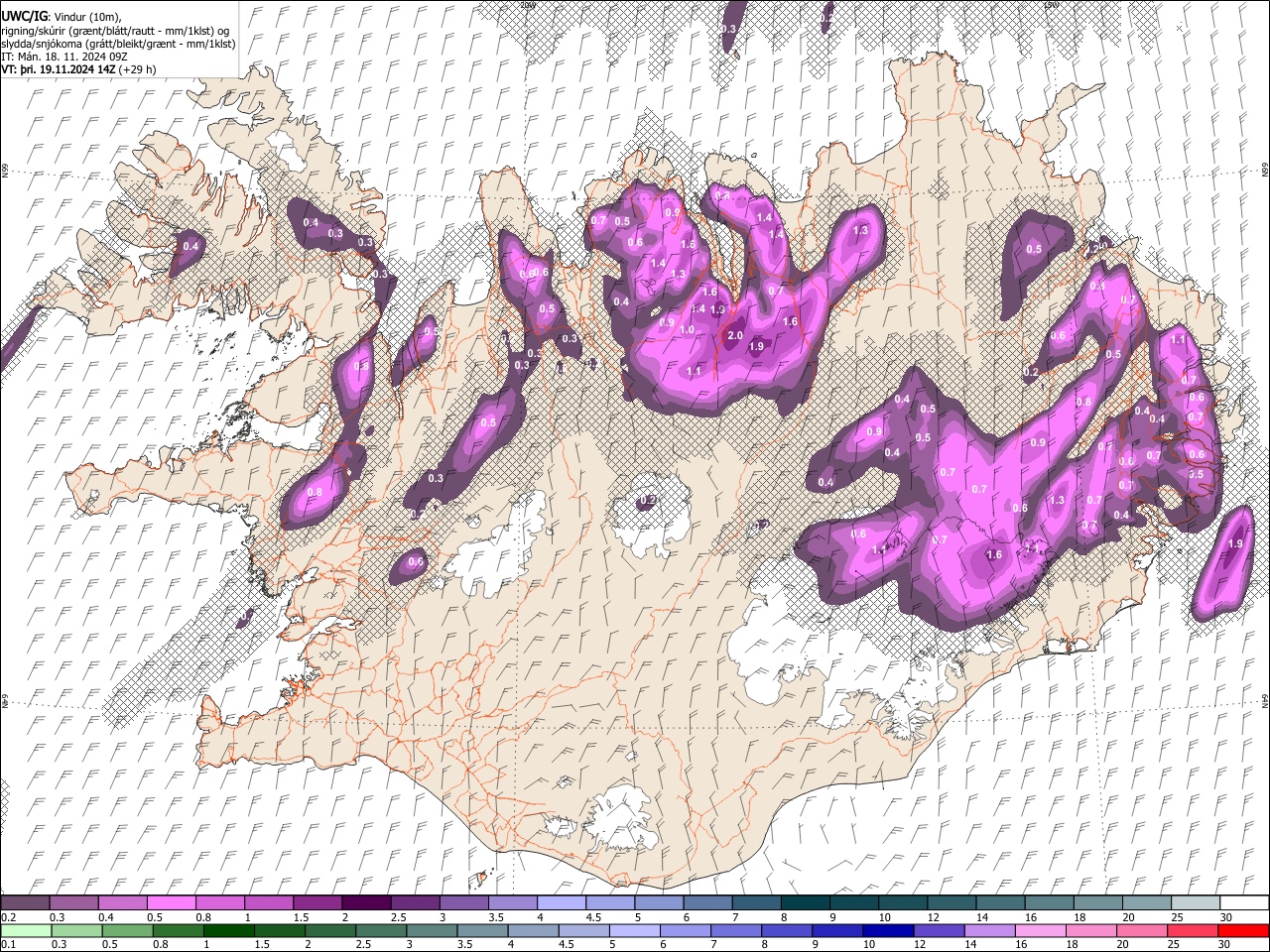
Task: Click the pale green 0.1 swatch in lower legend row
Action: tap(26, 930)
